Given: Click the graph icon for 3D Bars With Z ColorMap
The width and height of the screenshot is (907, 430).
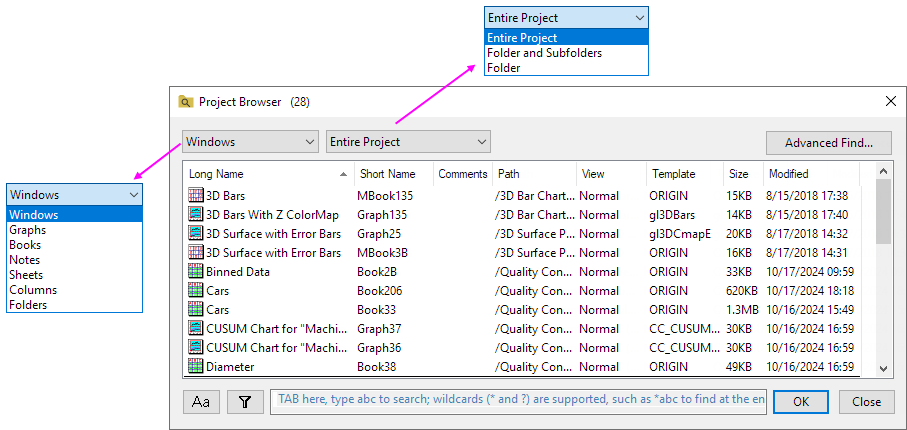Looking at the screenshot, I should [x=196, y=215].
